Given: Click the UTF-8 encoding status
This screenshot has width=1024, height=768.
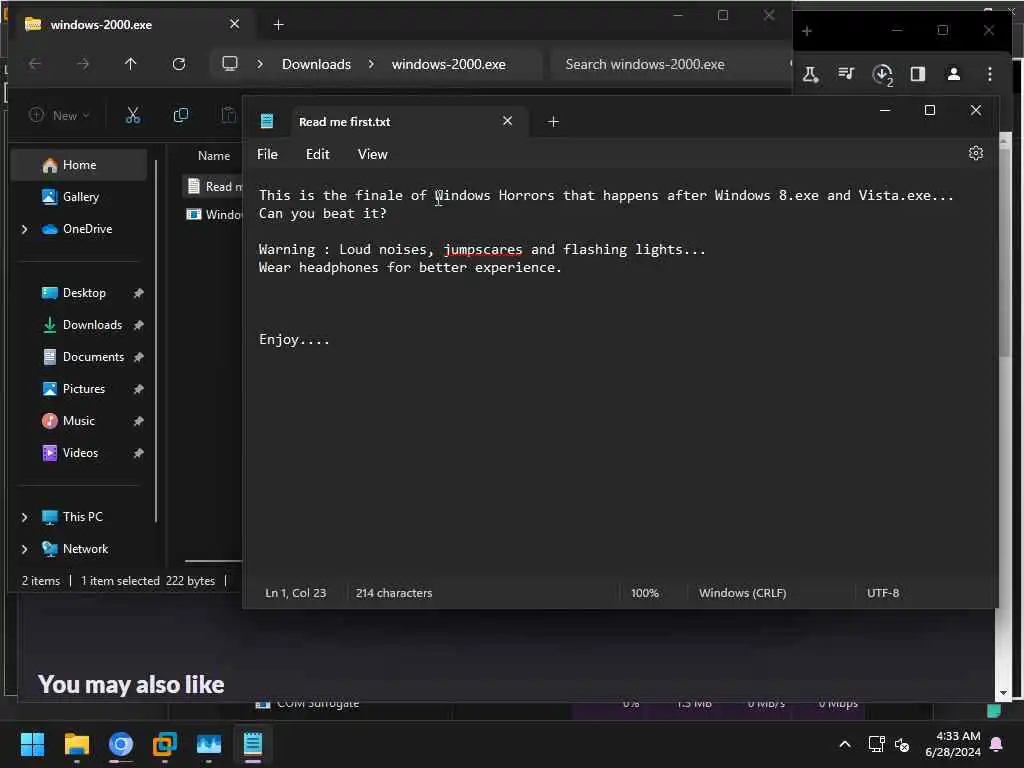Looking at the screenshot, I should (883, 593).
